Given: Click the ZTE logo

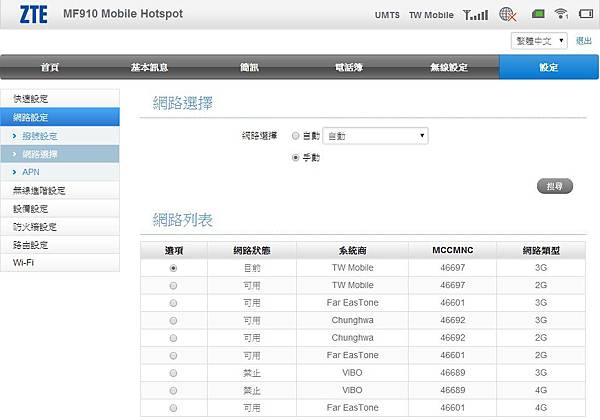Looking at the screenshot, I should point(34,15).
